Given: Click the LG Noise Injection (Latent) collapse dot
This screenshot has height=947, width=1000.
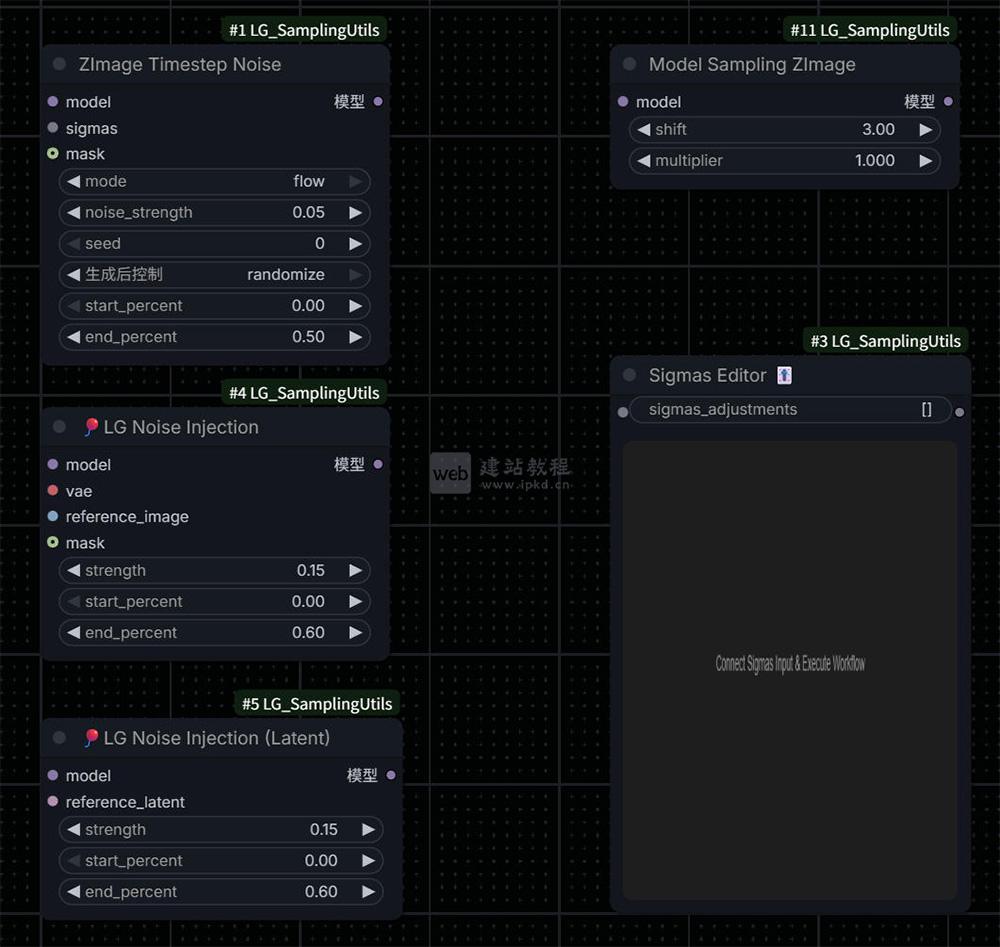Looking at the screenshot, I should click(x=59, y=738).
